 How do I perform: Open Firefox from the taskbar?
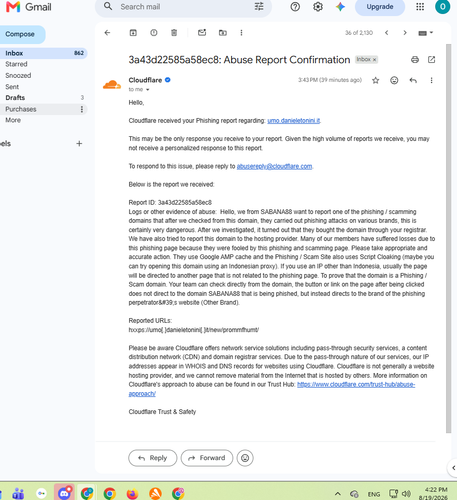point(132,493)
